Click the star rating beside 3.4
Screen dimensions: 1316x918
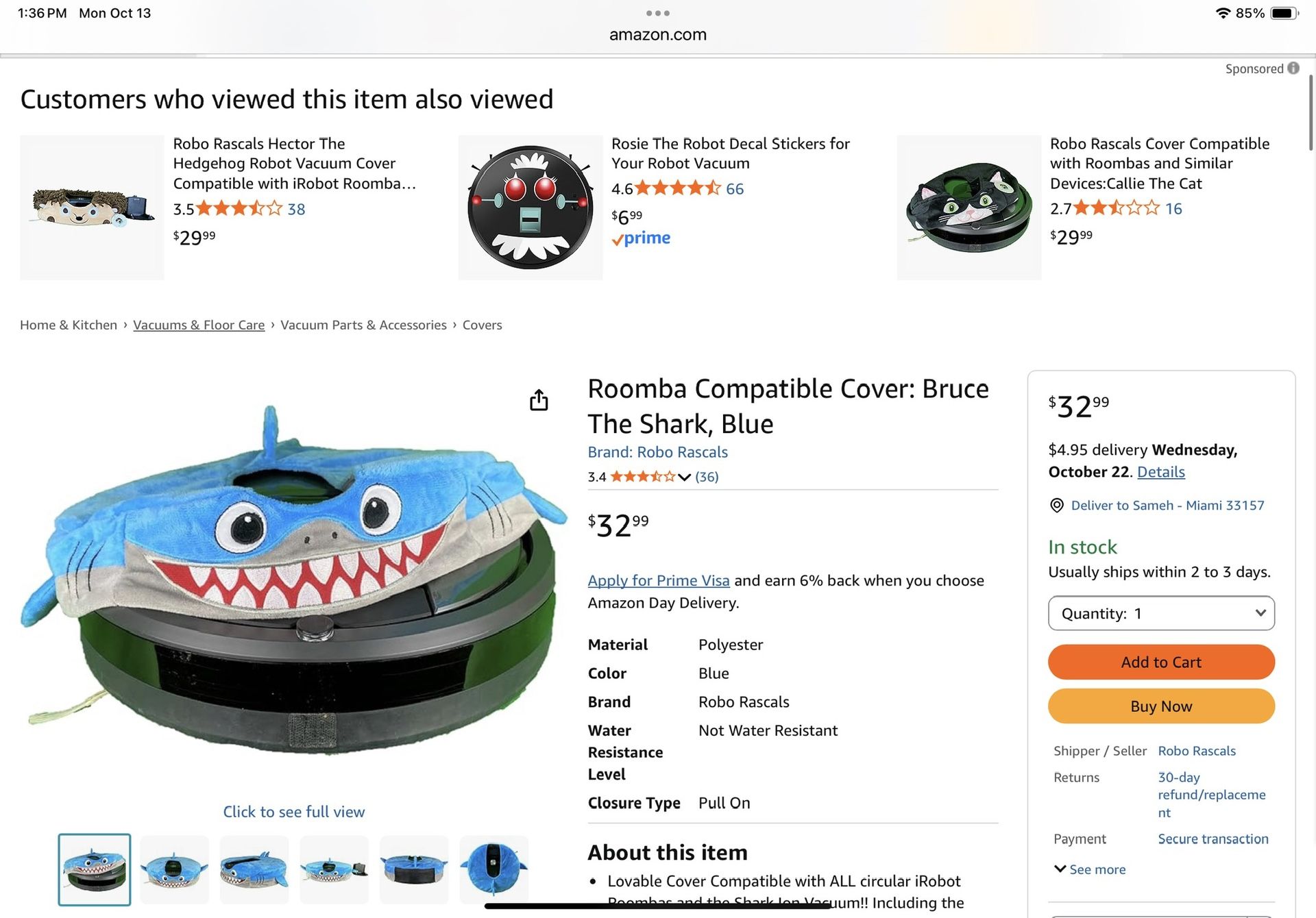click(642, 477)
